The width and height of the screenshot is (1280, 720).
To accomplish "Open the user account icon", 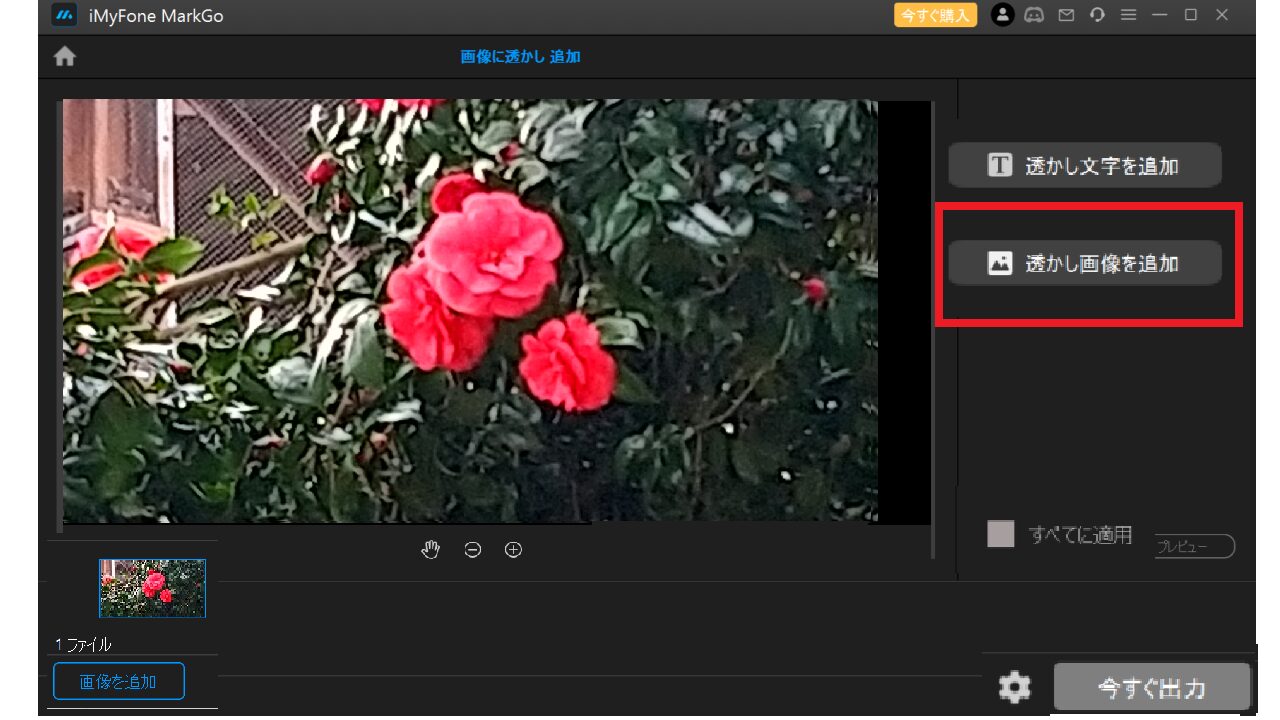I will (x=1002, y=15).
